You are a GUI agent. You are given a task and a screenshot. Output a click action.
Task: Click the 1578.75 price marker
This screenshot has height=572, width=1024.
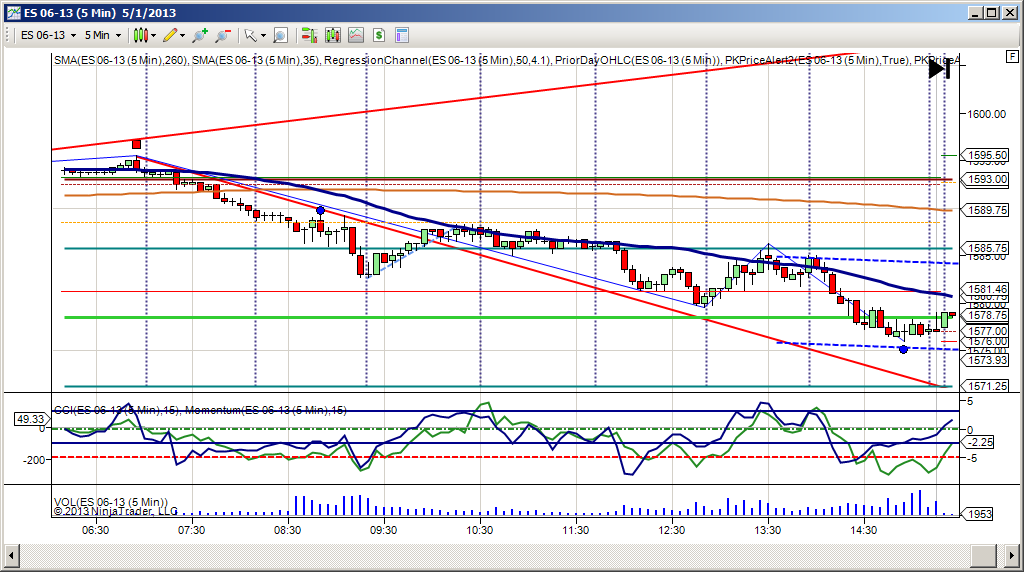pyautogui.click(x=987, y=315)
